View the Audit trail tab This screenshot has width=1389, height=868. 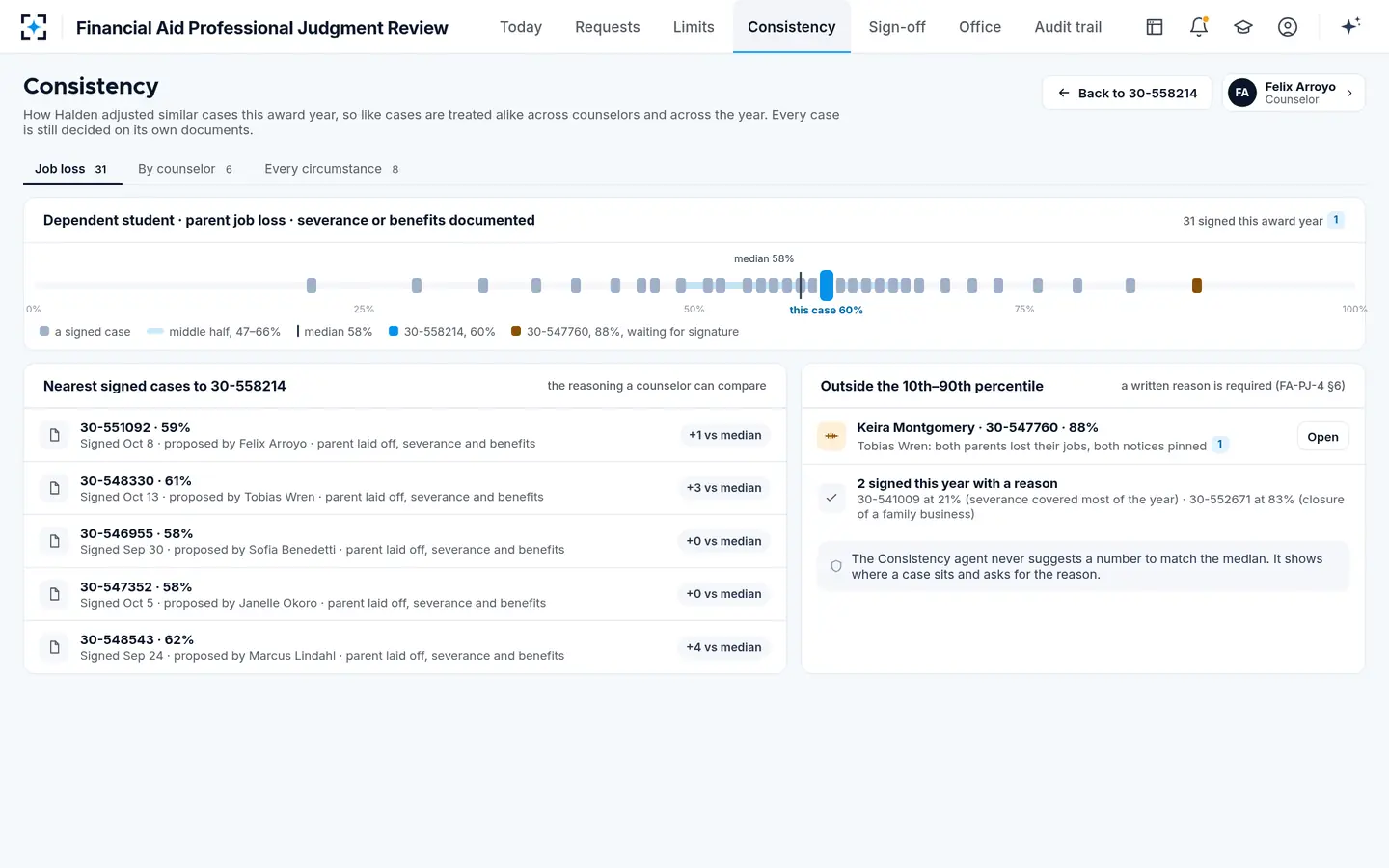pos(1068,27)
